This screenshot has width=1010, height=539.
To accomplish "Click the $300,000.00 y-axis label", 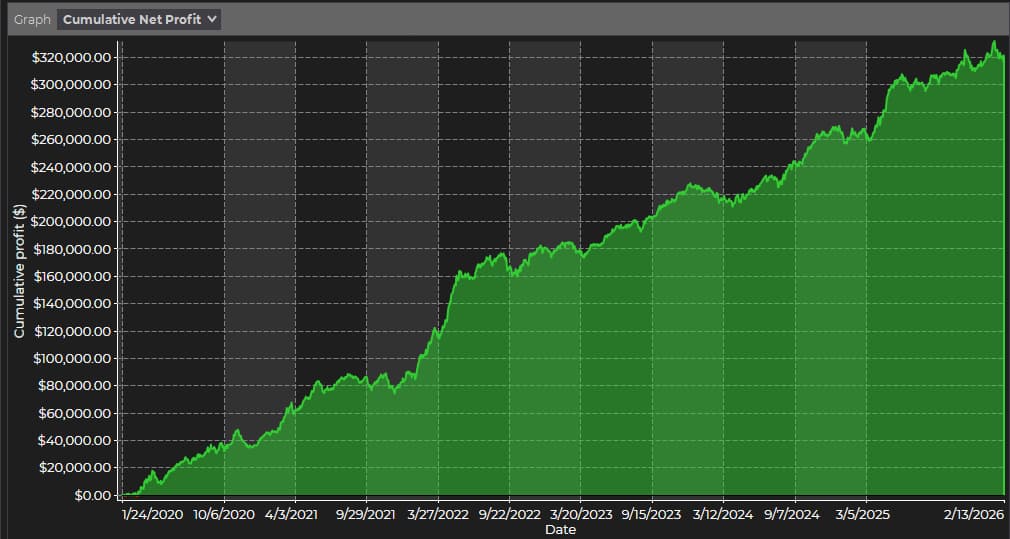I will [71, 85].
